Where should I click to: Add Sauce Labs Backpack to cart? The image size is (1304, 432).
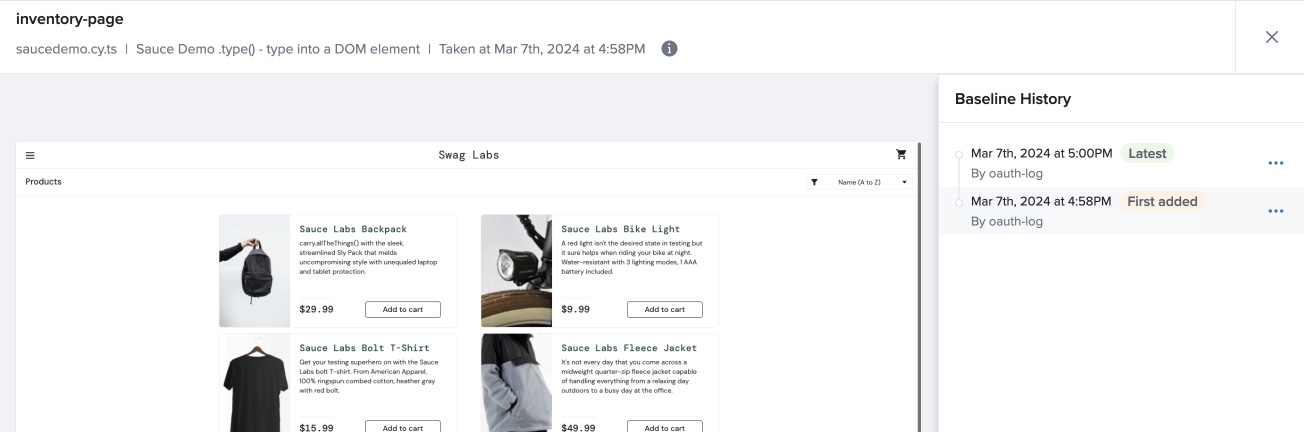[402, 310]
